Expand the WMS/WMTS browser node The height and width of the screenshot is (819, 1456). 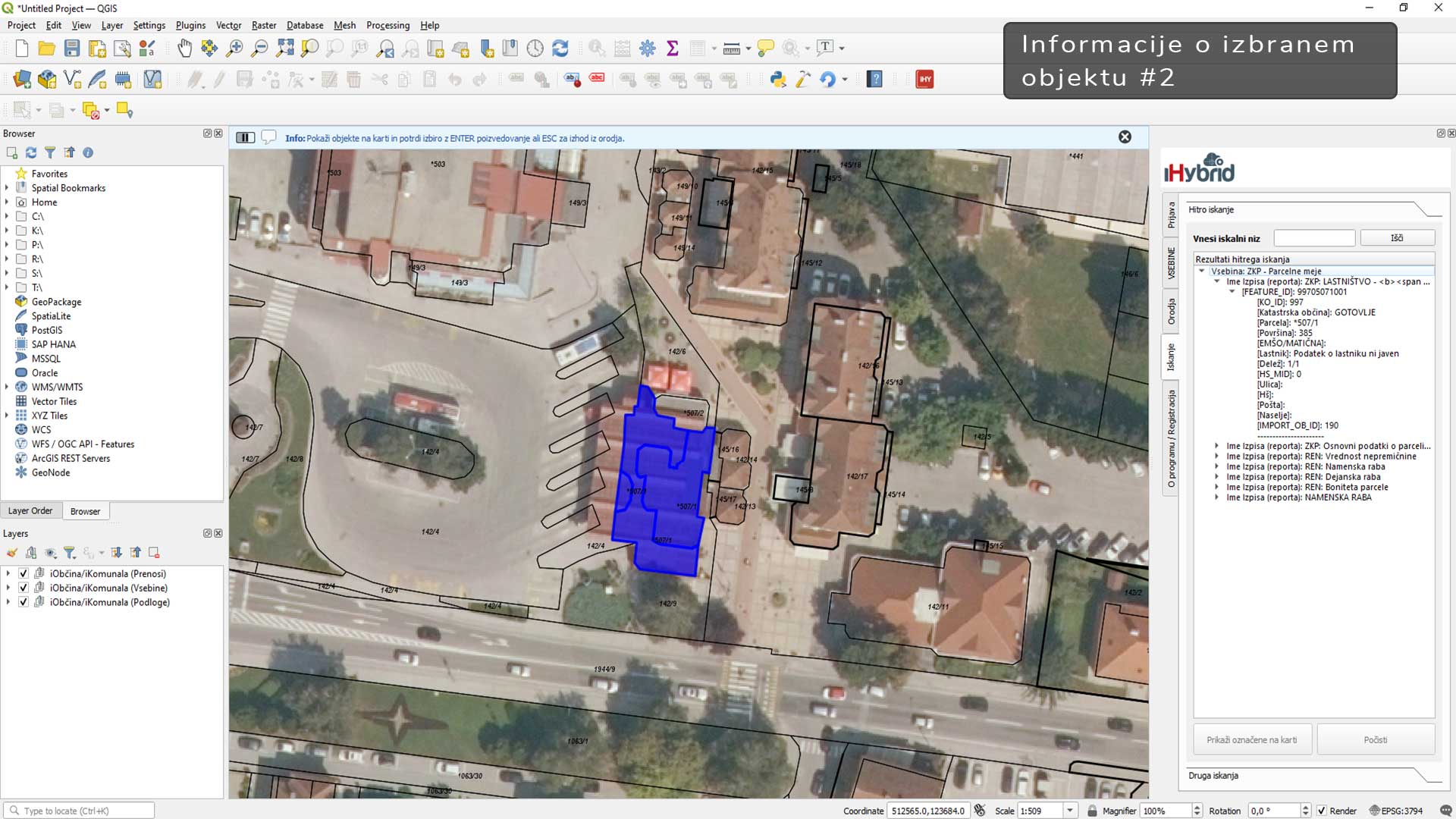pyautogui.click(x=7, y=387)
